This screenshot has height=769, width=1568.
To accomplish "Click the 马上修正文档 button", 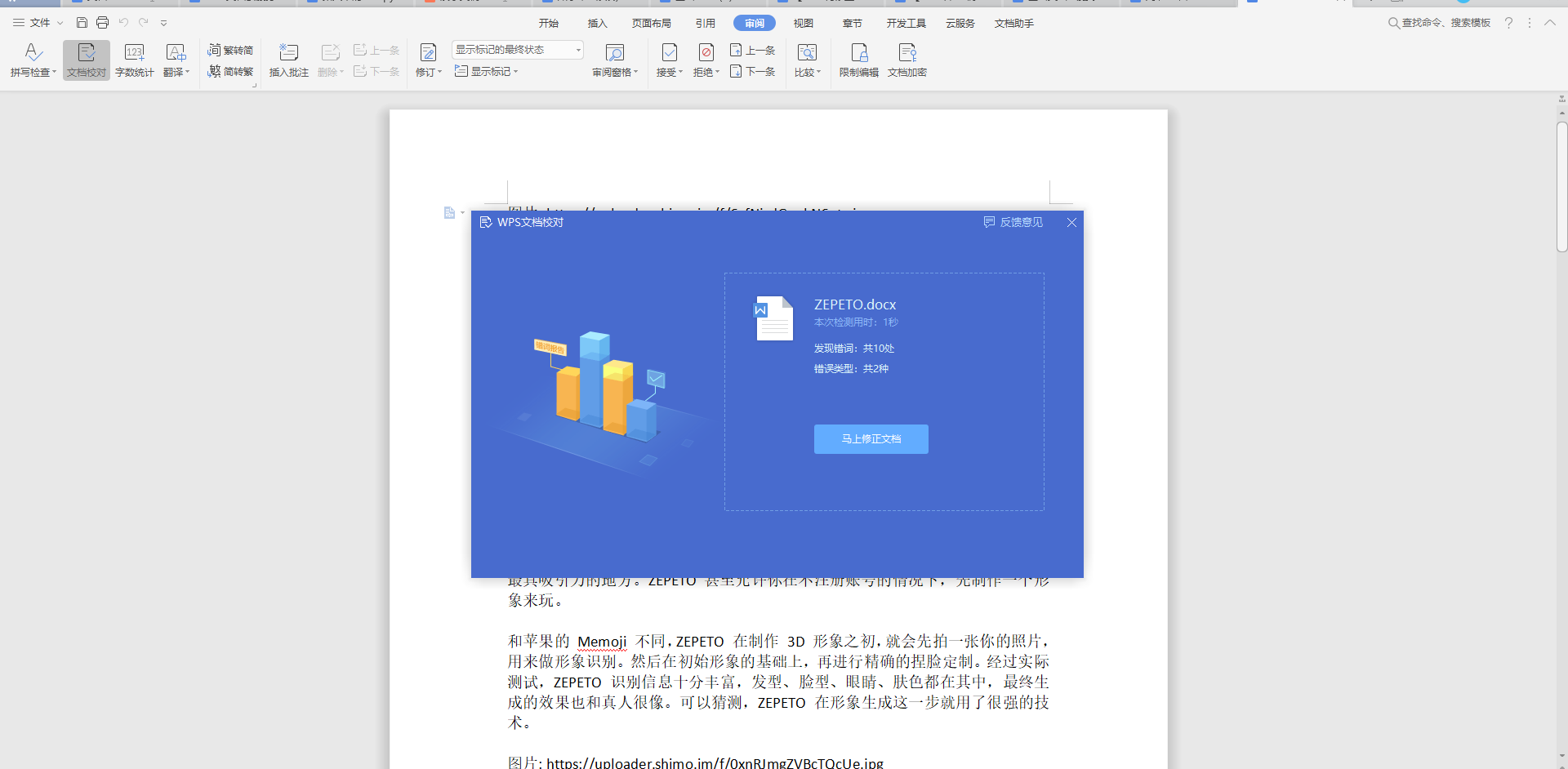I will pyautogui.click(x=871, y=439).
